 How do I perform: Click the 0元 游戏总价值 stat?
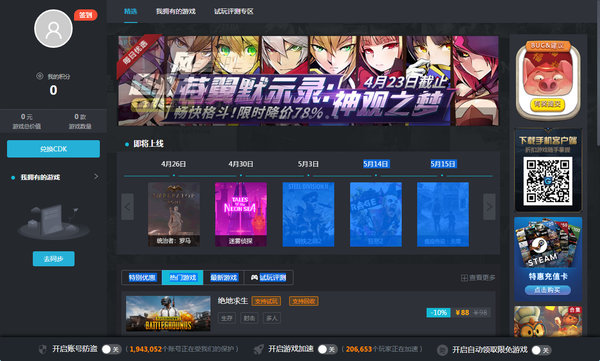26,121
